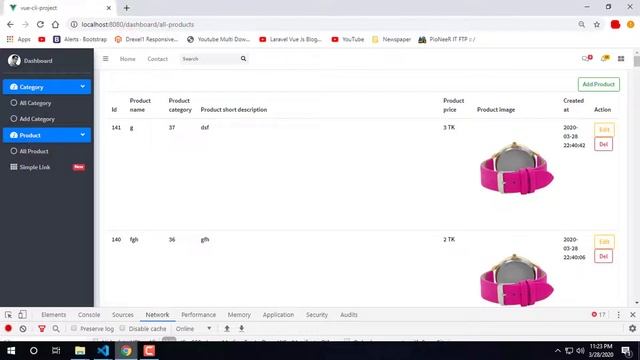Open the DevTools network search icon
Image resolution: width=640 pixels, height=360 pixels.
(x=56, y=328)
